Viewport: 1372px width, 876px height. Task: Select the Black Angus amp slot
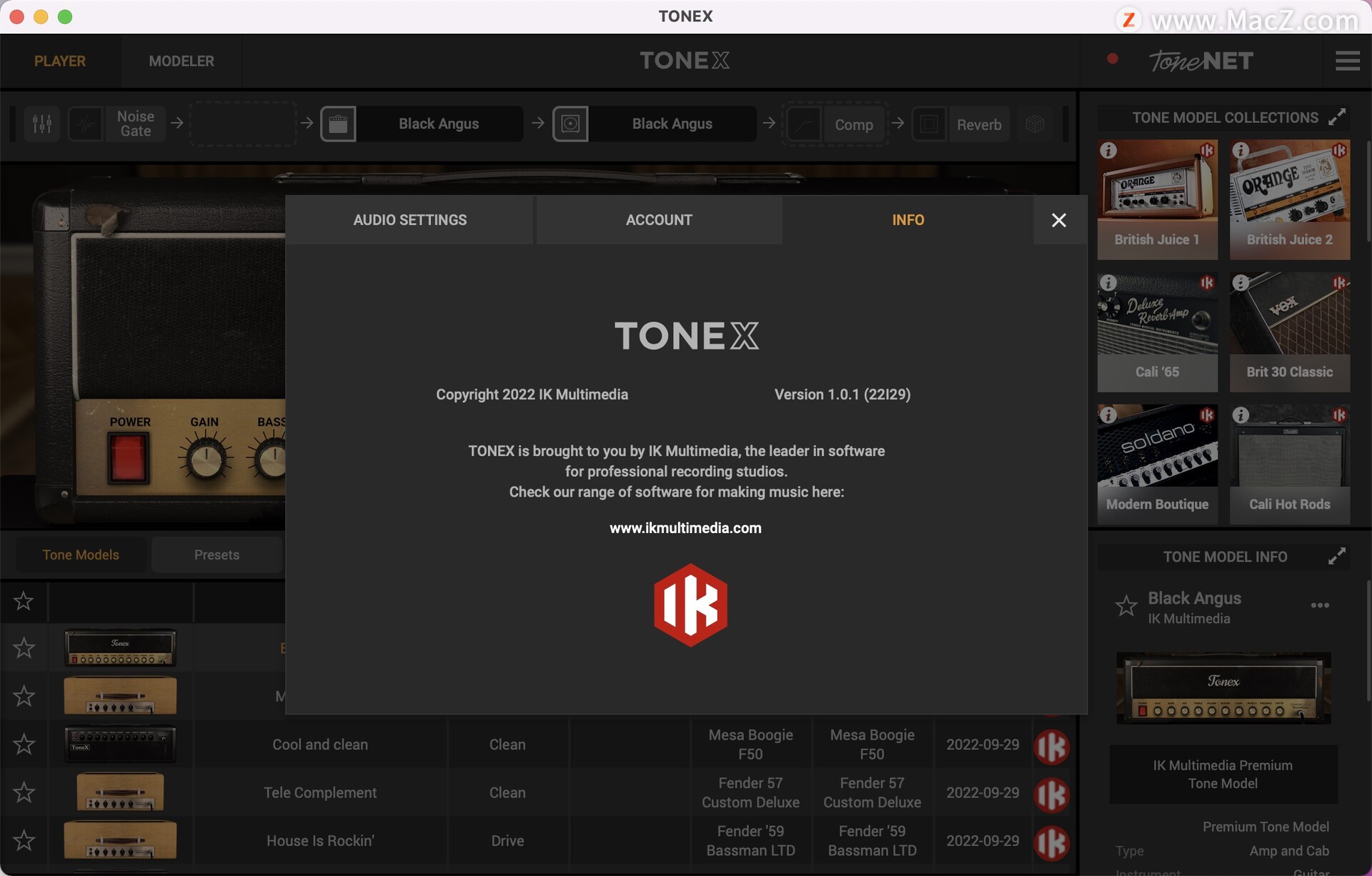pyautogui.click(x=439, y=124)
